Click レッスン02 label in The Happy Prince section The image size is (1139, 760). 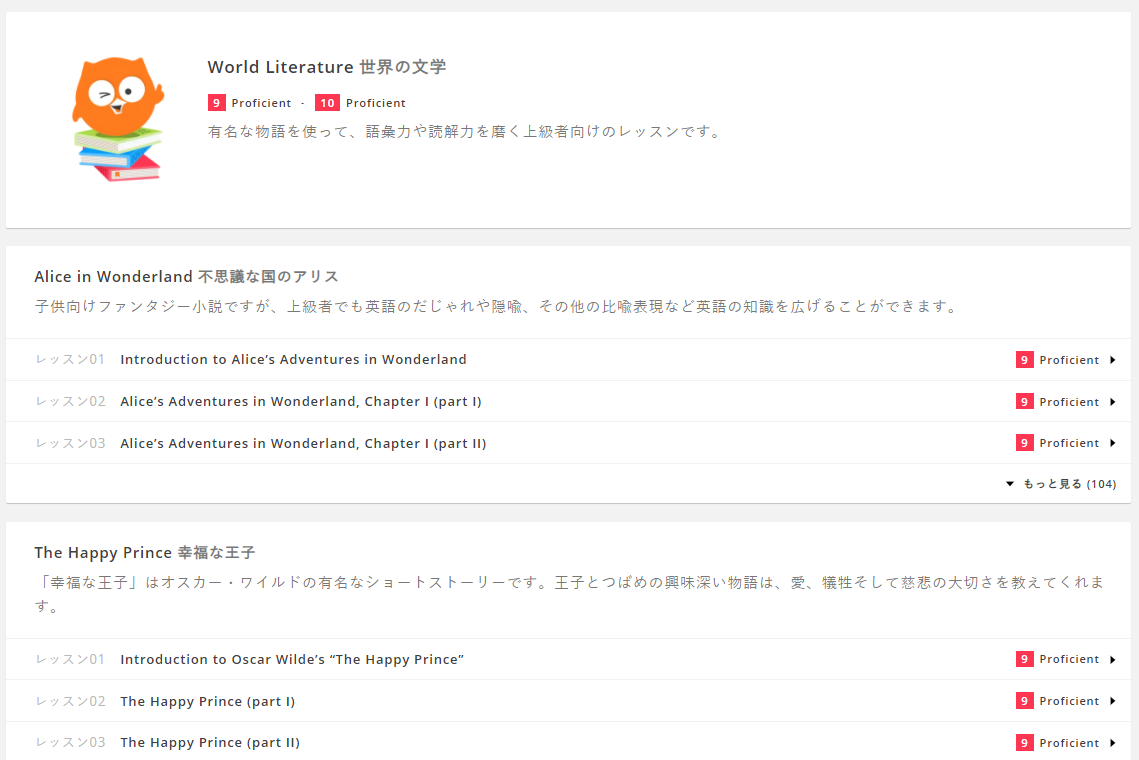click(70, 702)
